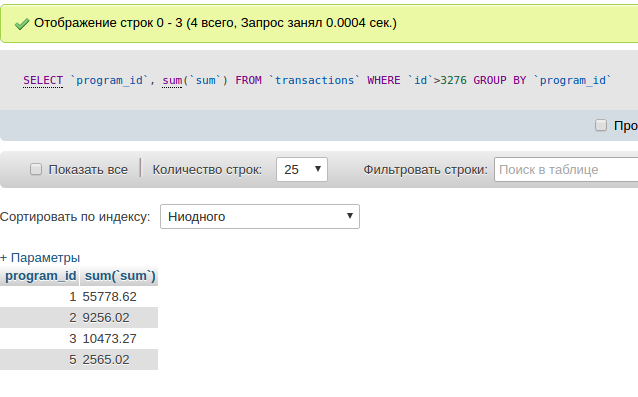Focus the 'Поиск в таблице' filter field
This screenshot has height=397, width=638.
point(566,170)
